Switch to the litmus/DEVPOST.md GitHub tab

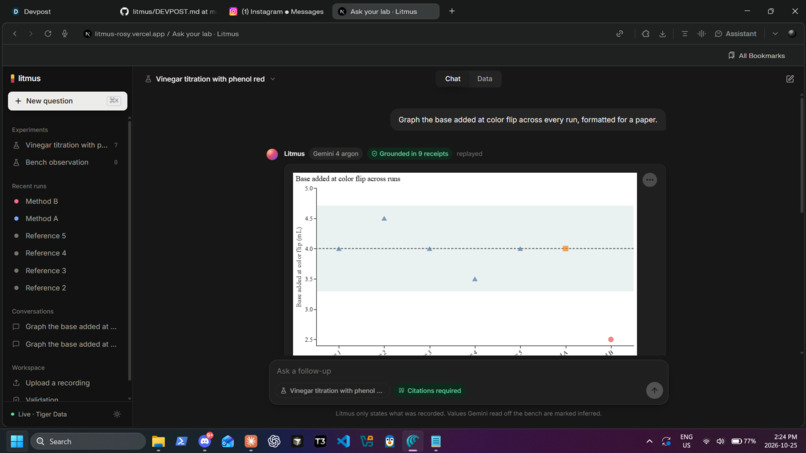pyautogui.click(x=169, y=11)
